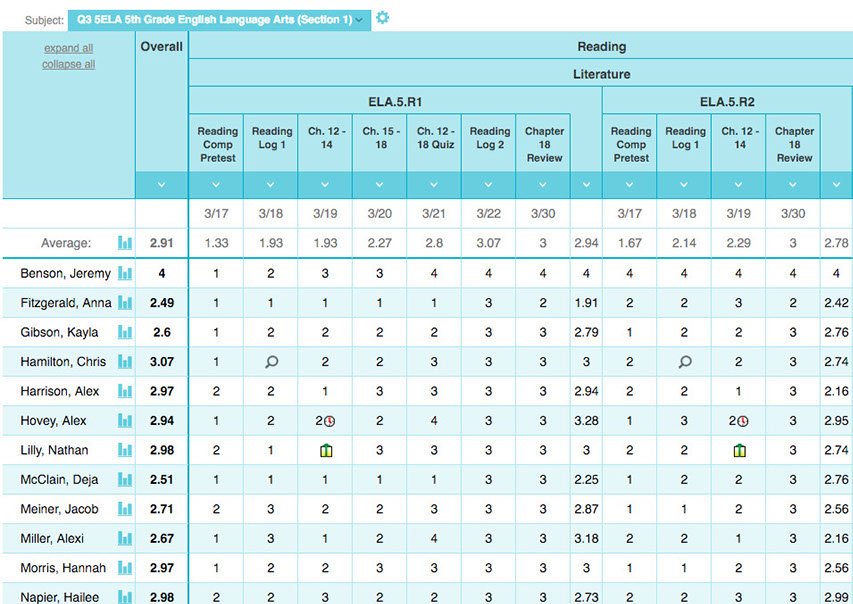Click Ch. 12 - 18 Quiz column header
This screenshot has height=604, width=853.
(435, 138)
